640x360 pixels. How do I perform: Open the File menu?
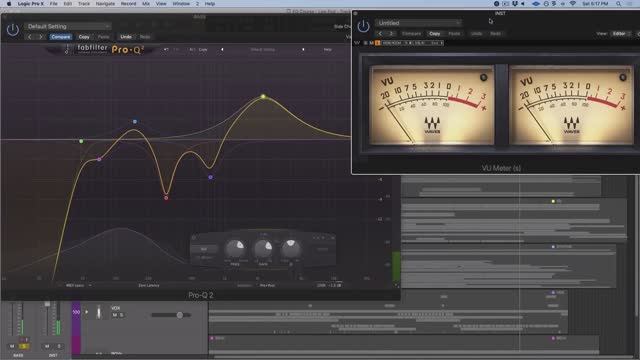pos(53,4)
